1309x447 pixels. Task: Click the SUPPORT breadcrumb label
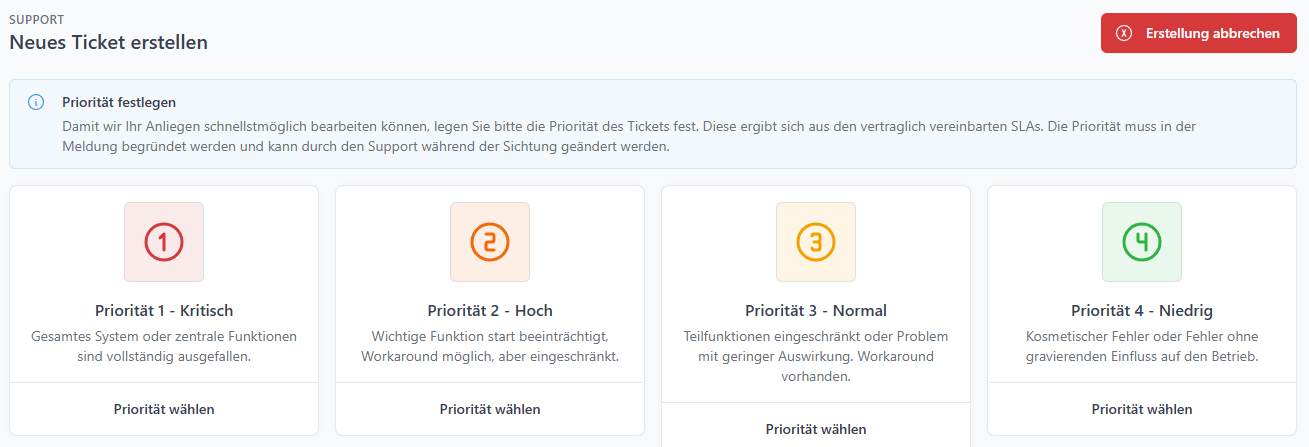[x=36, y=19]
